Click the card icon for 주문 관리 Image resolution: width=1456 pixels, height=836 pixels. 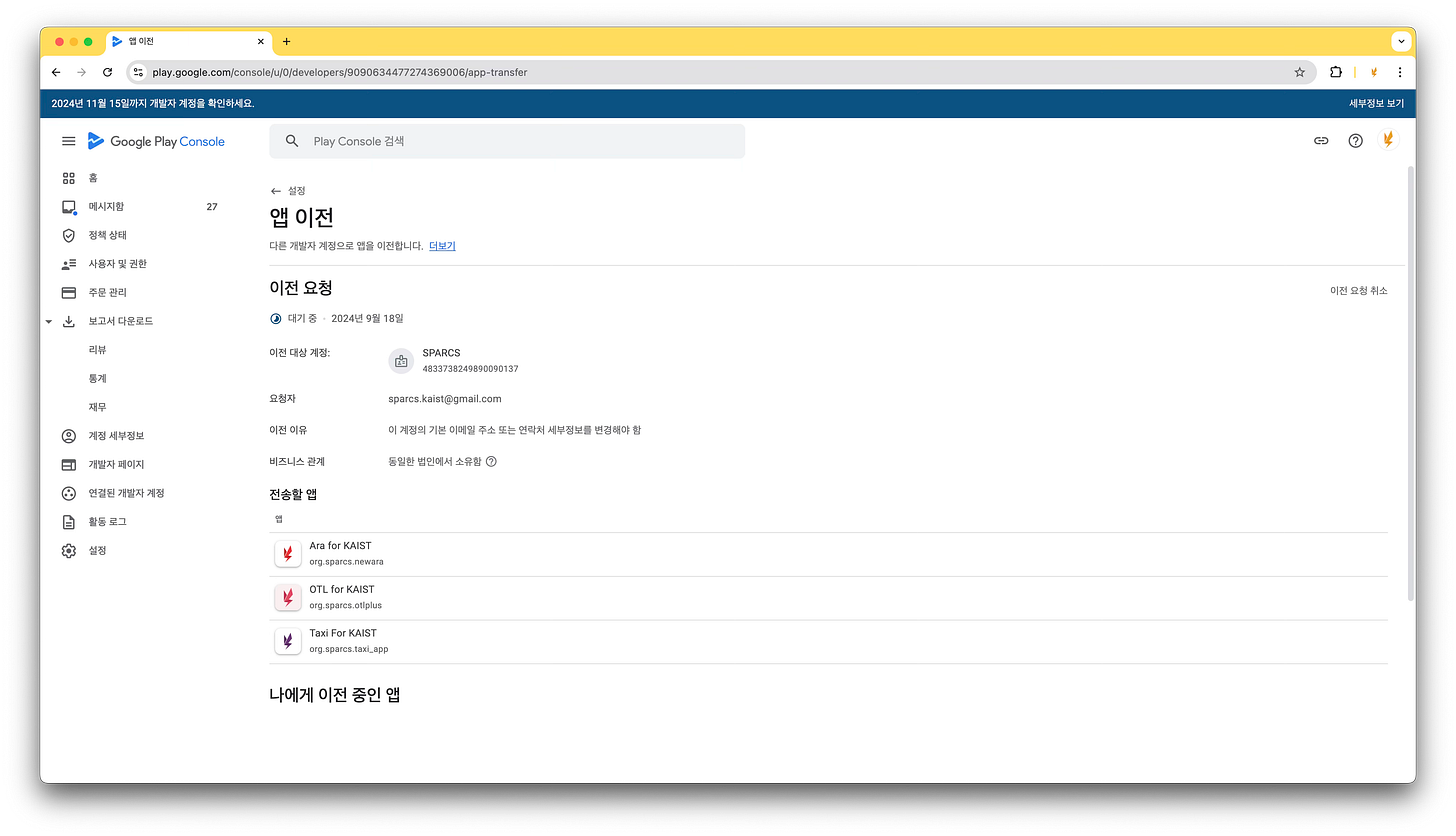point(69,293)
